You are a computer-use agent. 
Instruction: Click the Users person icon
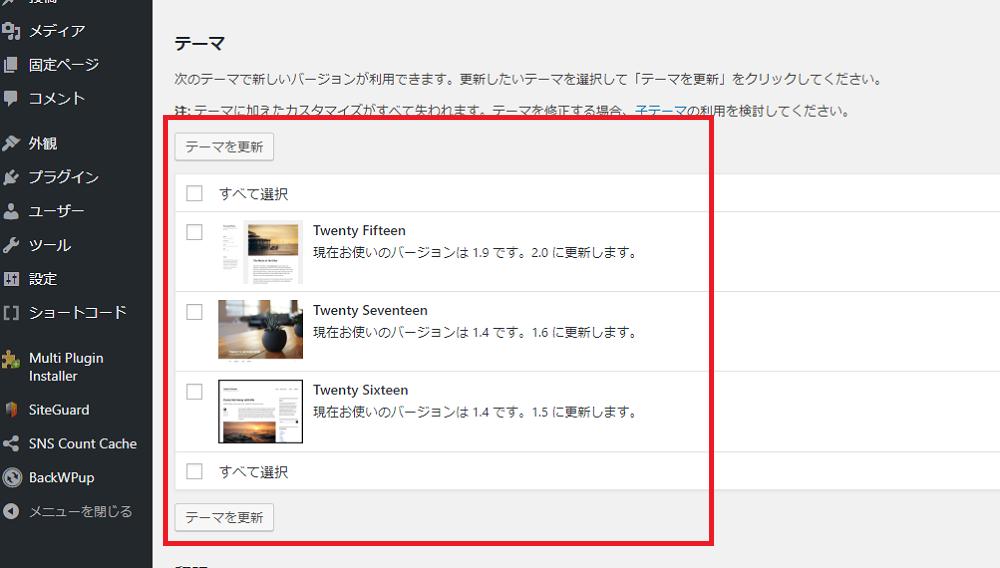[x=11, y=211]
